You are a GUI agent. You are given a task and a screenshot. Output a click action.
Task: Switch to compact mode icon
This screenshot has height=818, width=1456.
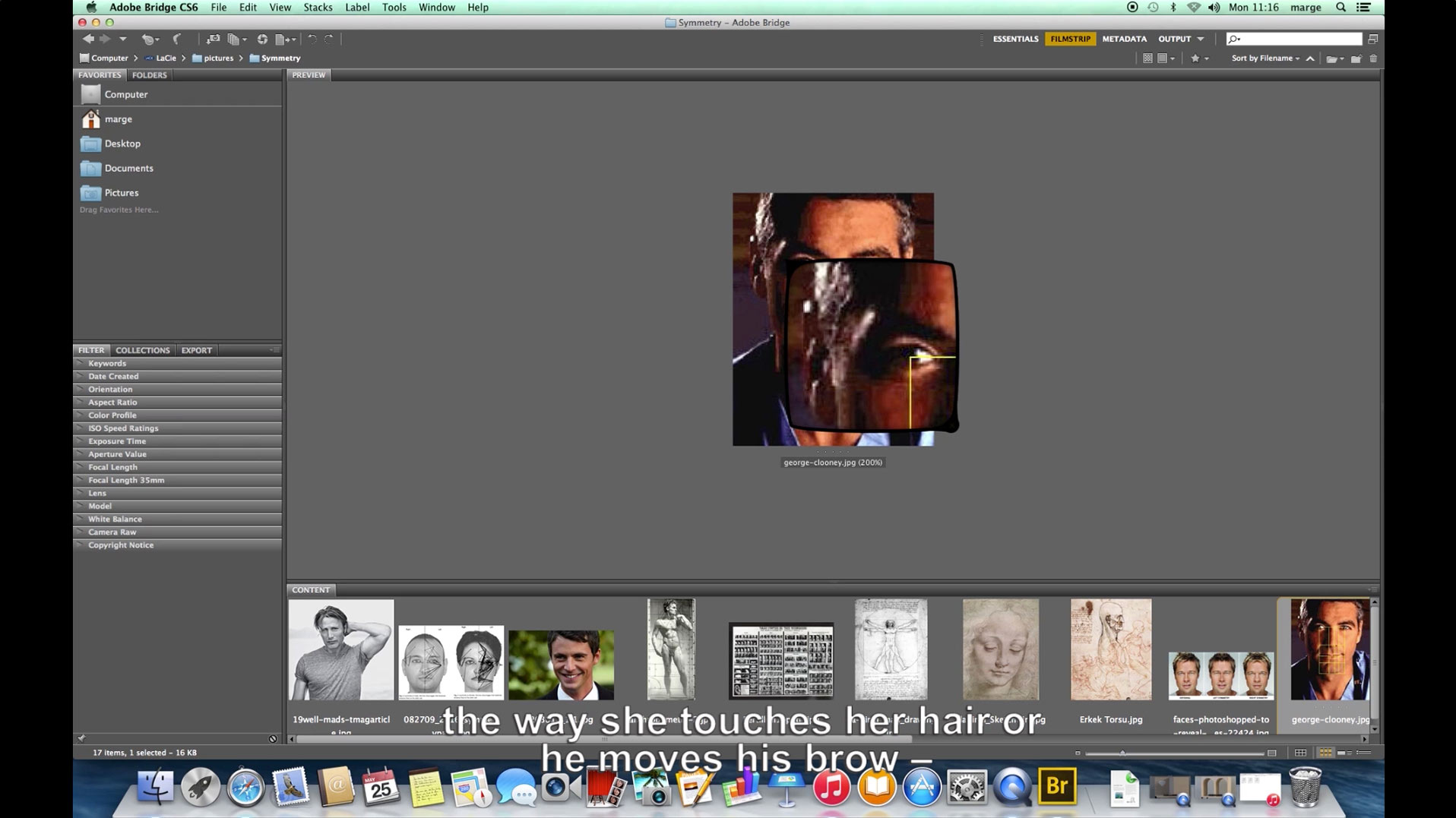[1372, 39]
